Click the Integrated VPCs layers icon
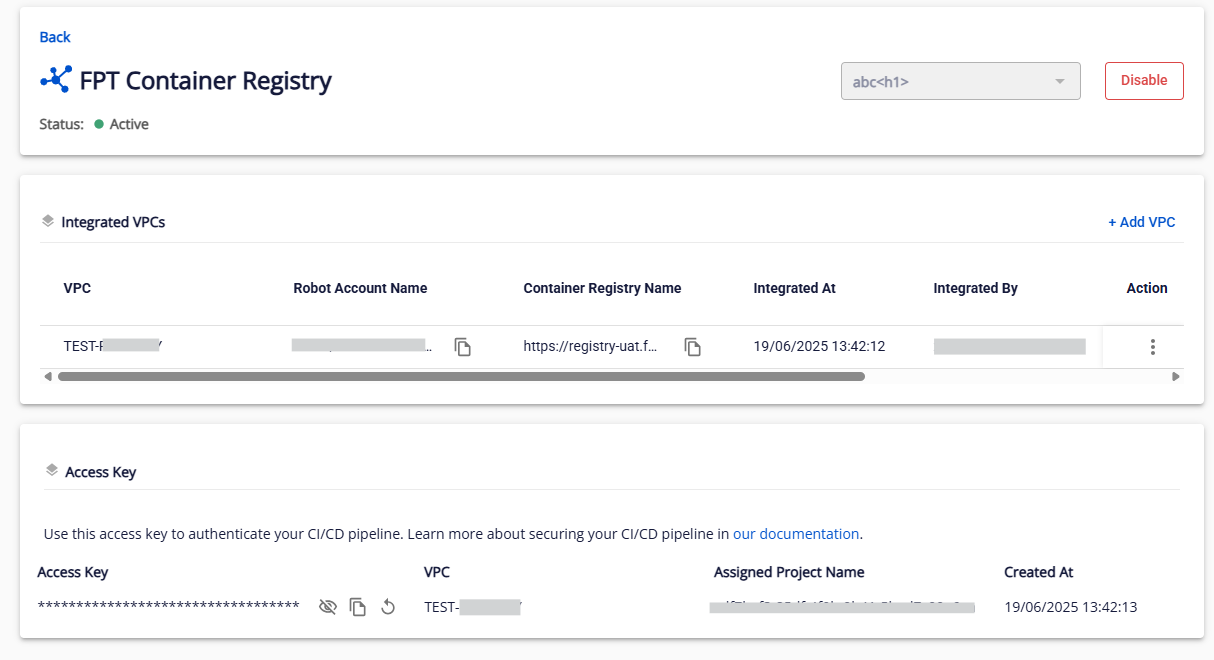This screenshot has height=660, width=1214. click(x=48, y=221)
